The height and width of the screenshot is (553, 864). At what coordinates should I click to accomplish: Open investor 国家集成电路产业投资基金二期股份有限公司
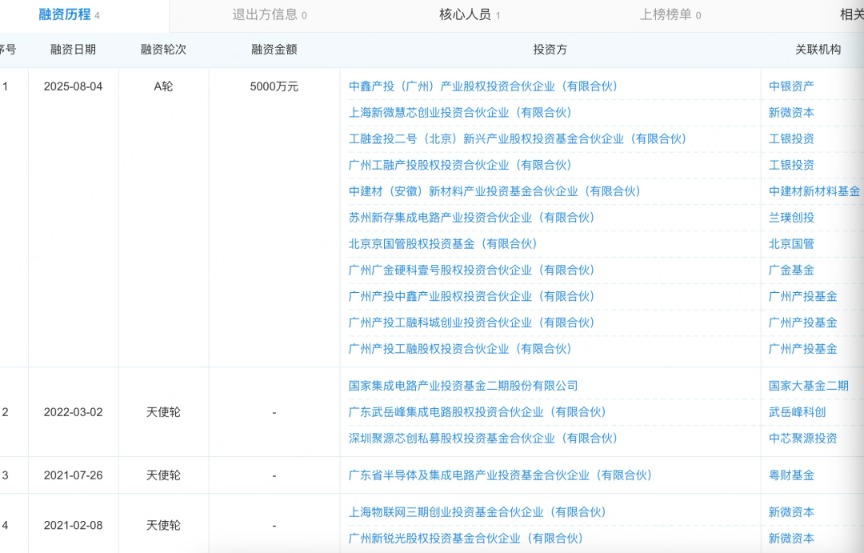[463, 386]
